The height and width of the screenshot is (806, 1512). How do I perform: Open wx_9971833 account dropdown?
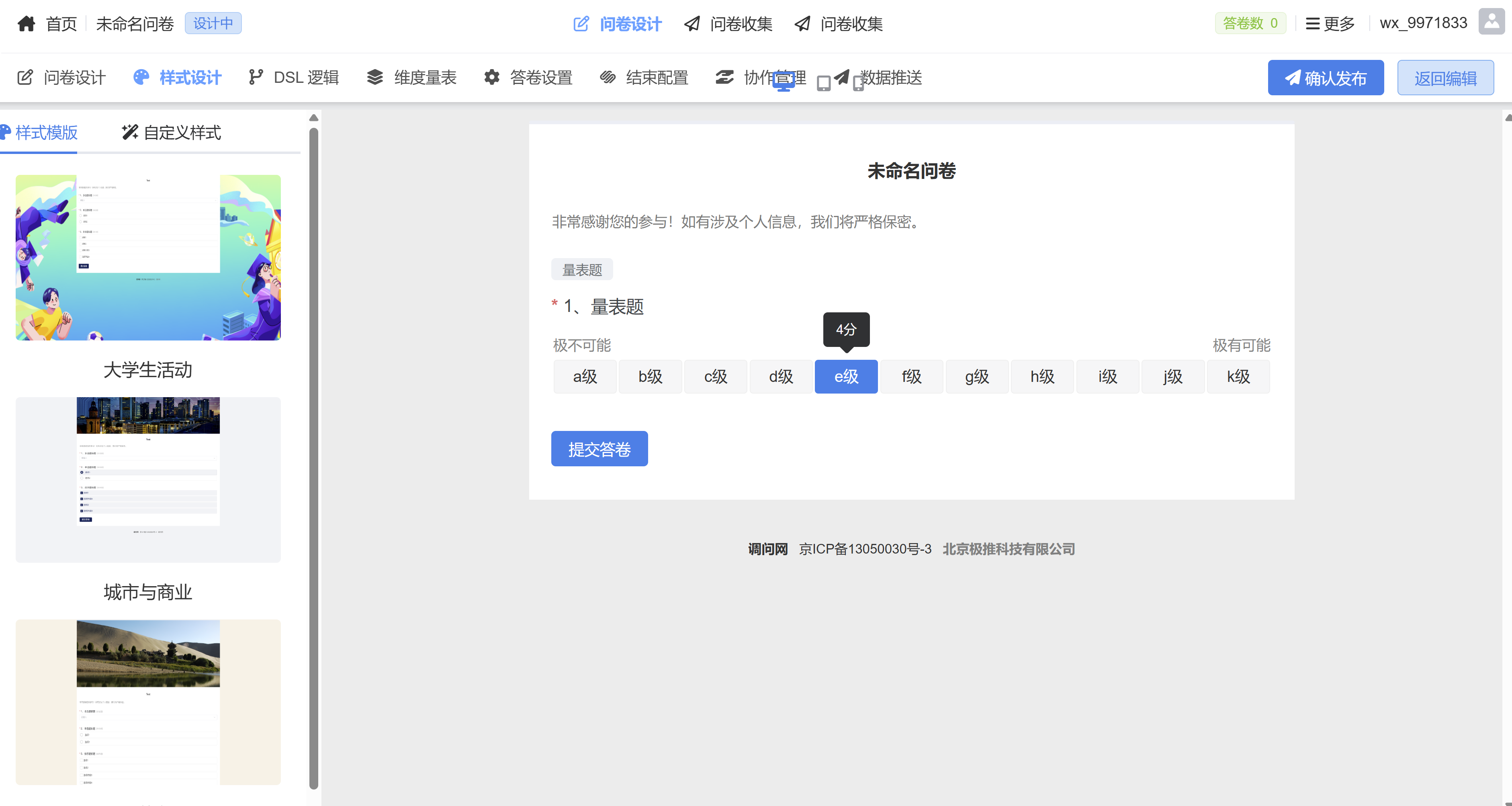pyautogui.click(x=1423, y=23)
